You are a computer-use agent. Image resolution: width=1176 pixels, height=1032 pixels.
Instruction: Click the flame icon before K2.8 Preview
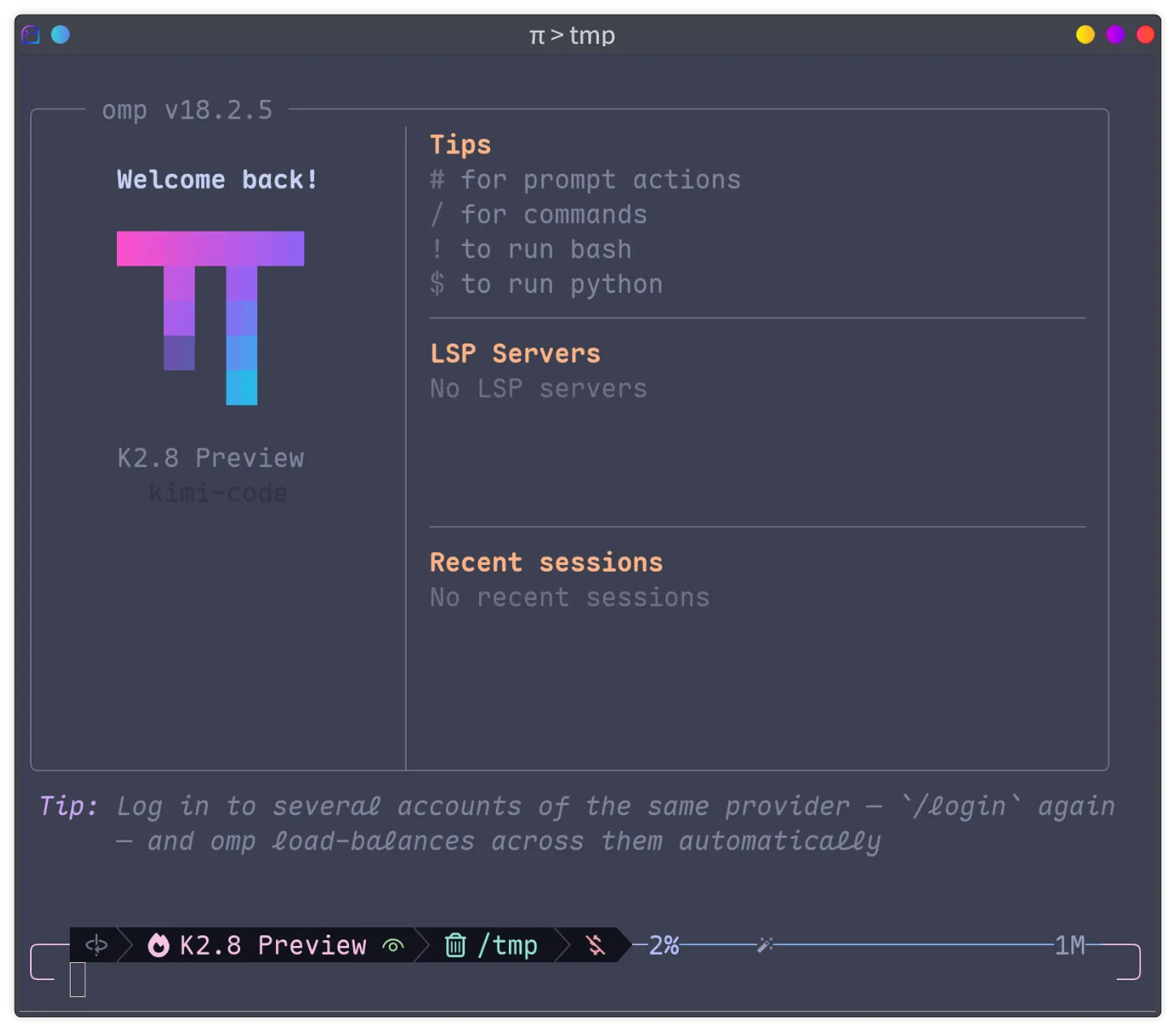pyautogui.click(x=158, y=945)
